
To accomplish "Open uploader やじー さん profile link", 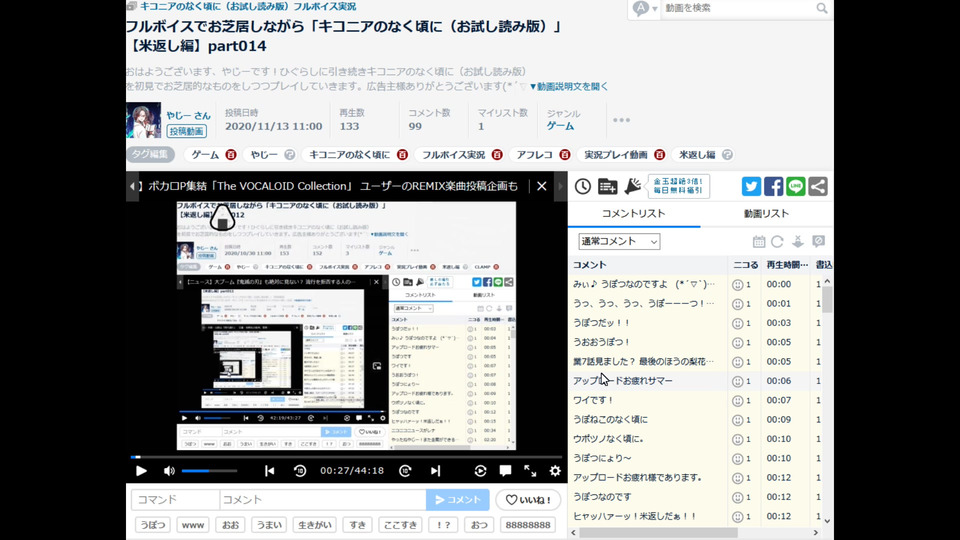I will pyautogui.click(x=189, y=115).
